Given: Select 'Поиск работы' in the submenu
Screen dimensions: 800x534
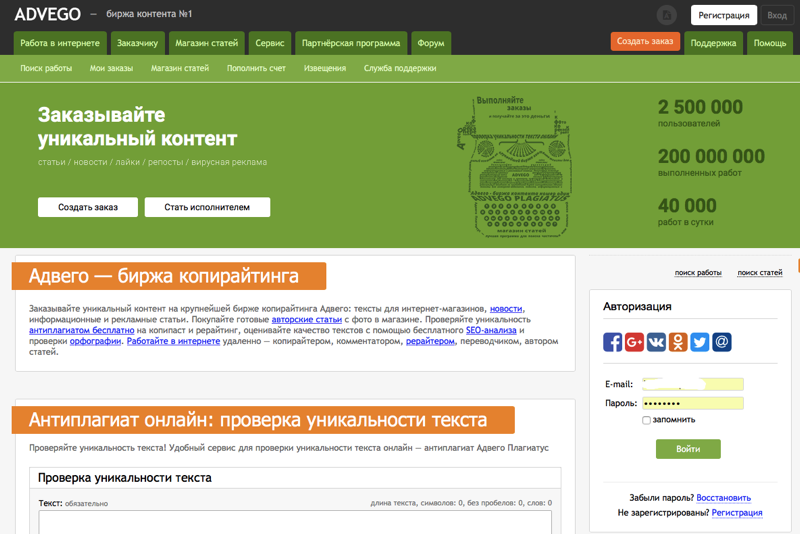Looking at the screenshot, I should pyautogui.click(x=46, y=68).
